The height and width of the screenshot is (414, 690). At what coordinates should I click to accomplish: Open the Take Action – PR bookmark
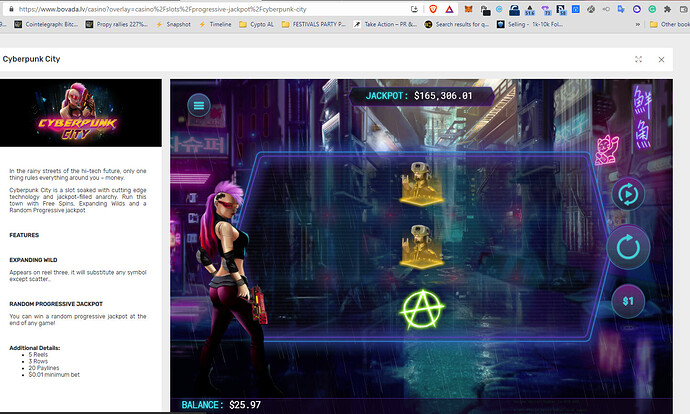(x=385, y=24)
